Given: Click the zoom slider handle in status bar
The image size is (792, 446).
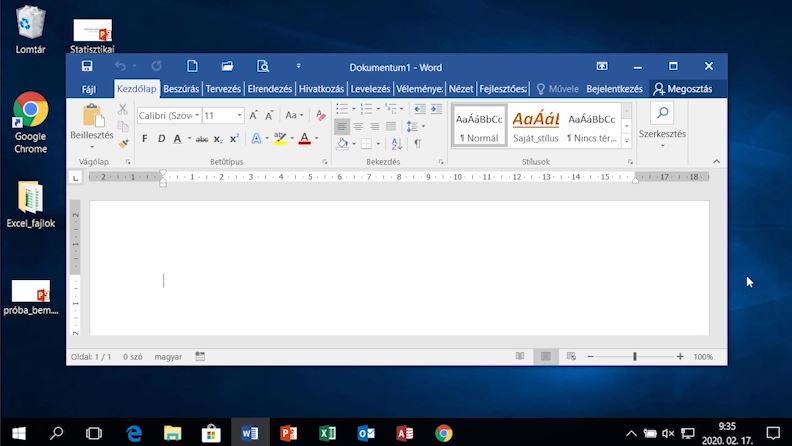Looking at the screenshot, I should click(635, 357).
